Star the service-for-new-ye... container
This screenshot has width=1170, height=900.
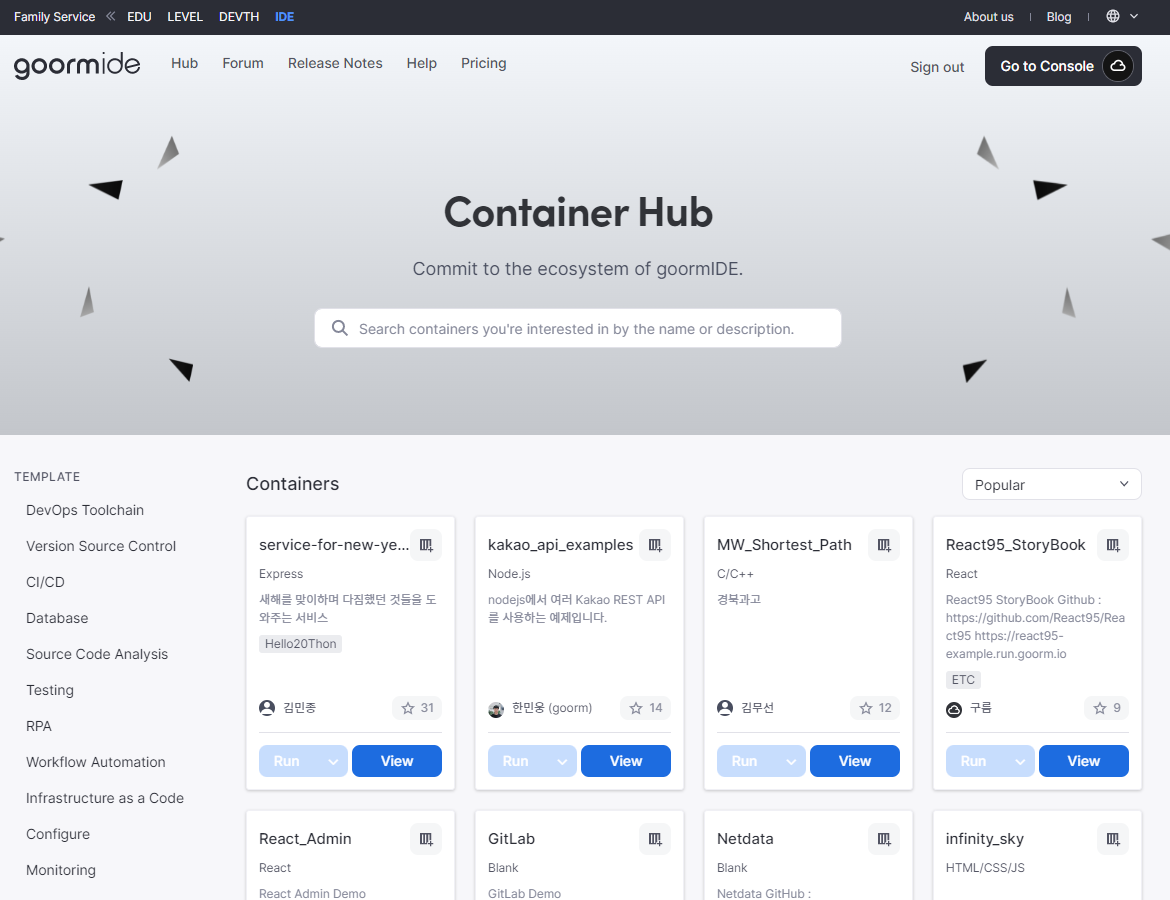417,707
